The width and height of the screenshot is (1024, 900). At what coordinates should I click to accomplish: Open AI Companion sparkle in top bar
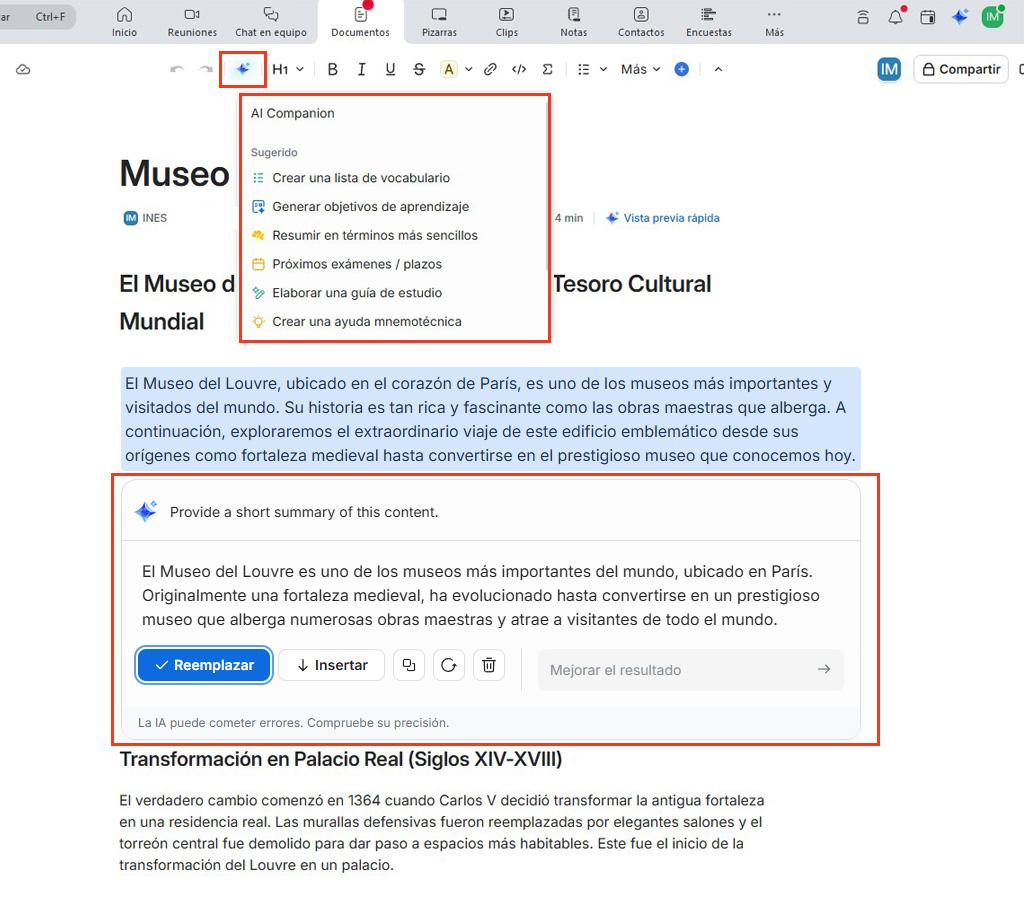click(x=959, y=17)
